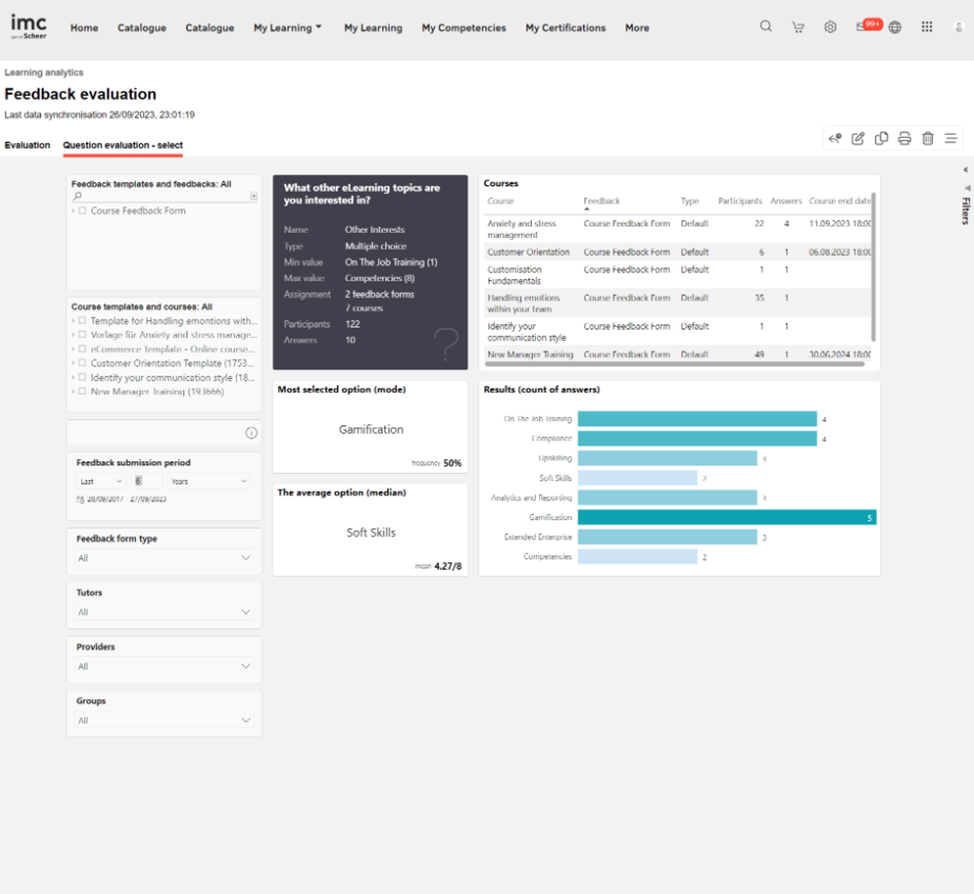Click the print report icon

(x=904, y=139)
